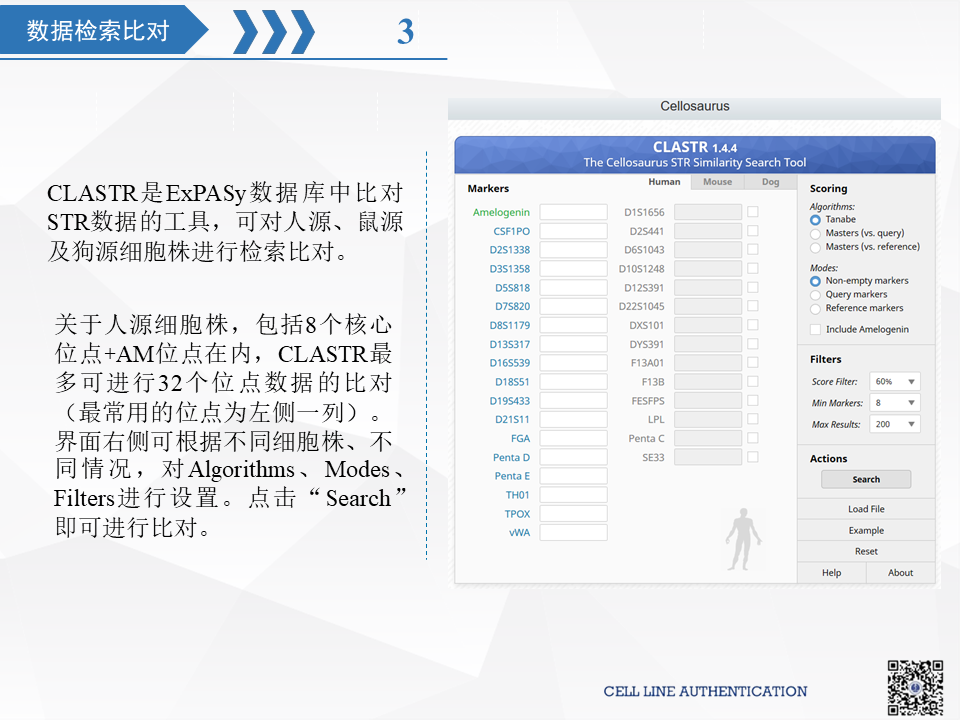Reset the search form
This screenshot has height=720, width=960.
(x=866, y=551)
